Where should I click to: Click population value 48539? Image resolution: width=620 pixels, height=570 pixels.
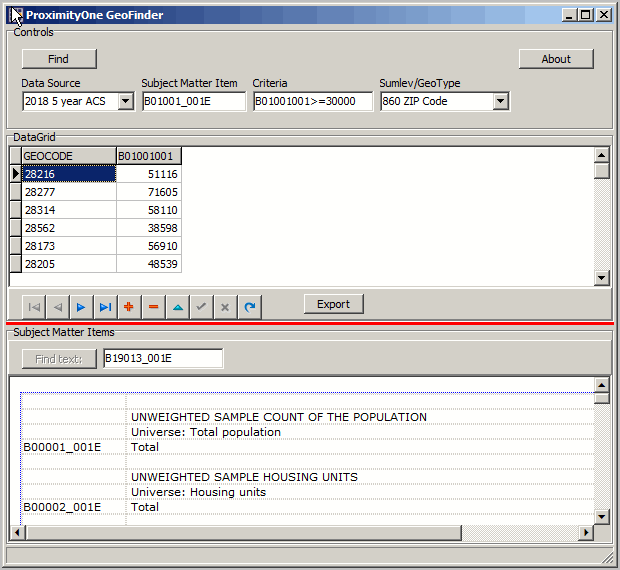149,264
